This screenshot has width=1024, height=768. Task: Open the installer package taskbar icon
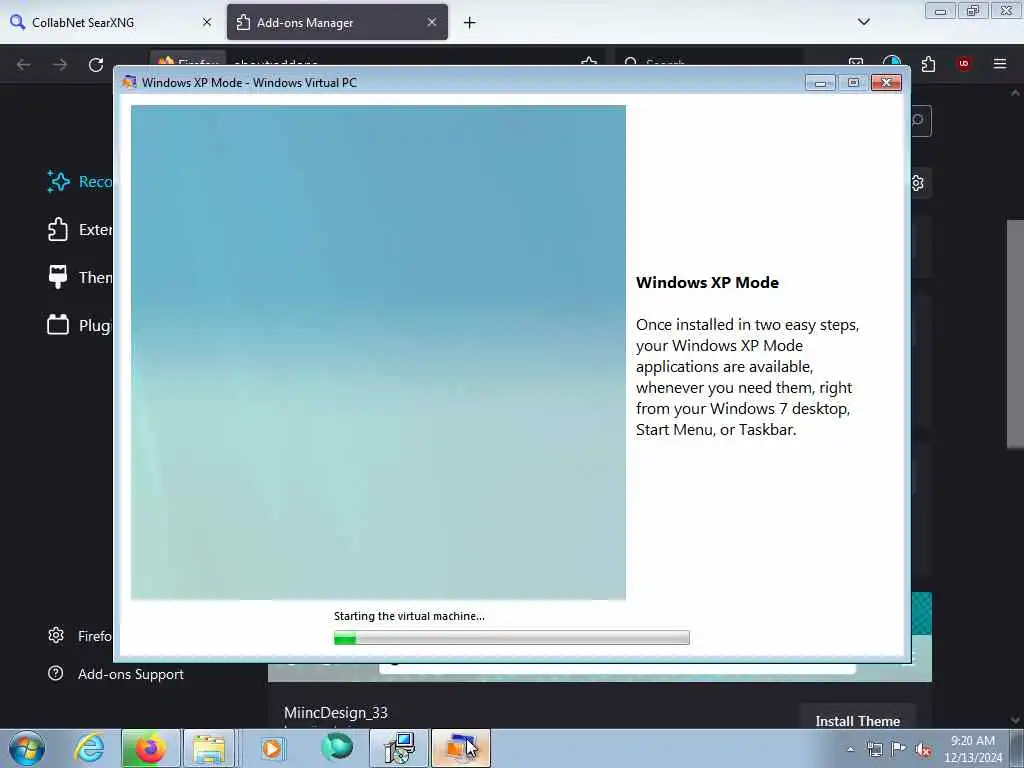[398, 748]
